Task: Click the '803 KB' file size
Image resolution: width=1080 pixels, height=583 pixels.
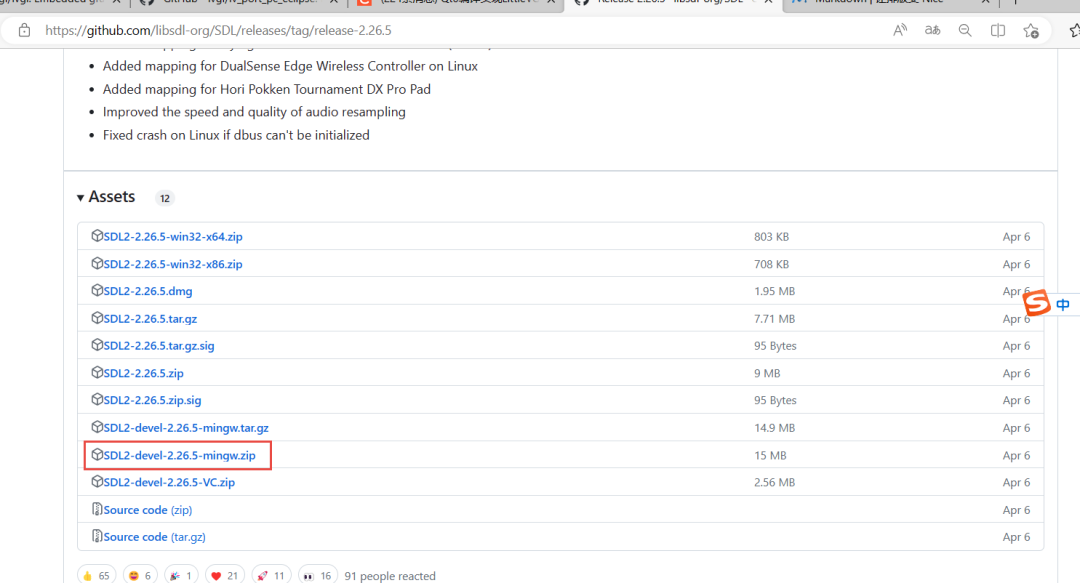Action: 771,236
